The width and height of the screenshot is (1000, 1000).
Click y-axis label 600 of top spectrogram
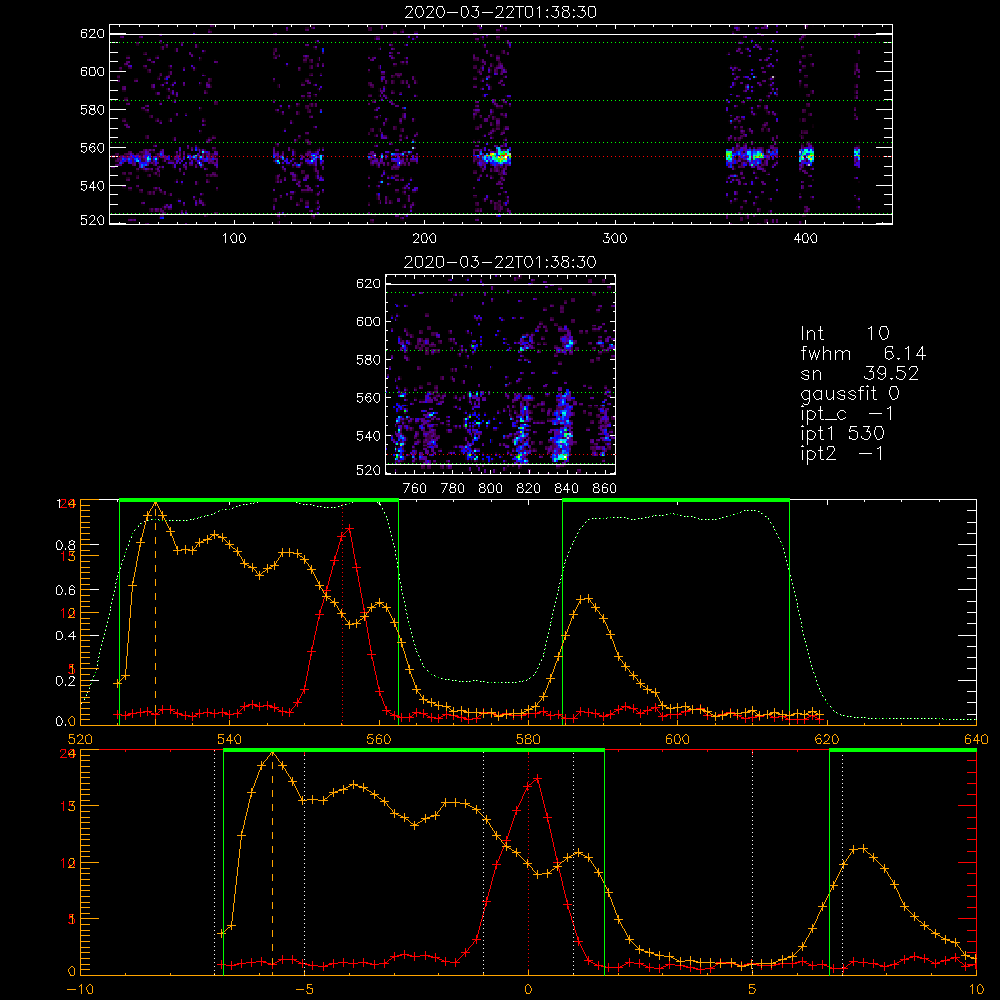pos(92,71)
